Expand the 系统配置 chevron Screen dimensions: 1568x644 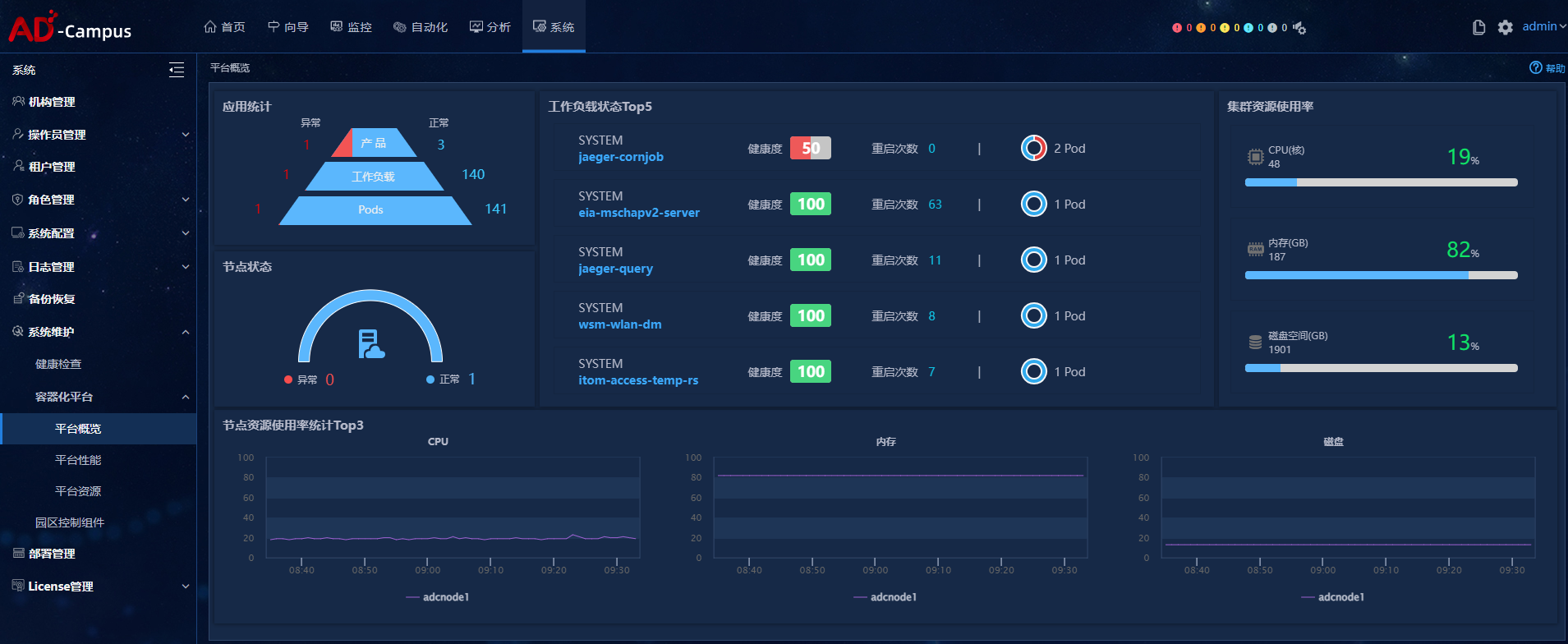[x=186, y=233]
